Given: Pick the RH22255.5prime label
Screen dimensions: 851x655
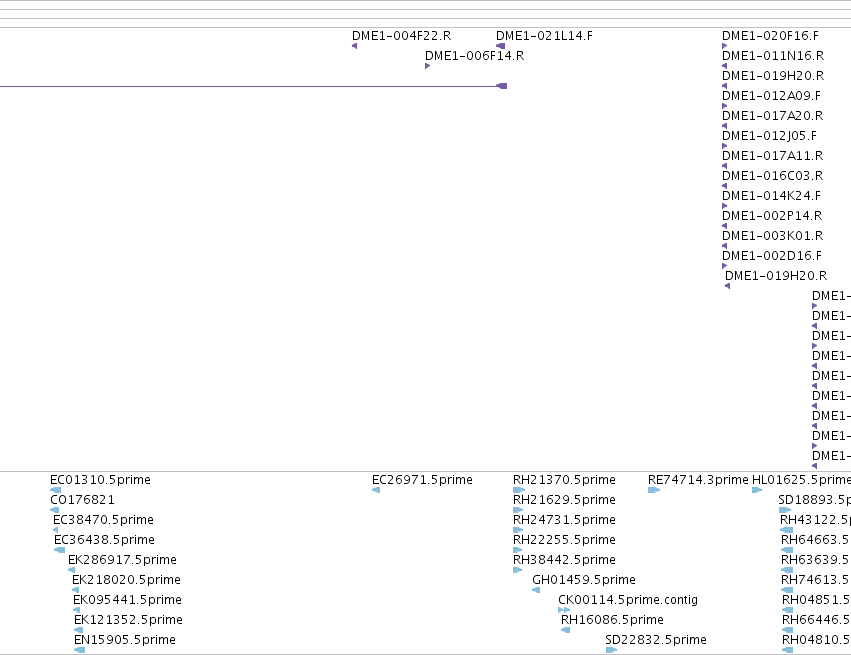Looking at the screenshot, I should (564, 540).
